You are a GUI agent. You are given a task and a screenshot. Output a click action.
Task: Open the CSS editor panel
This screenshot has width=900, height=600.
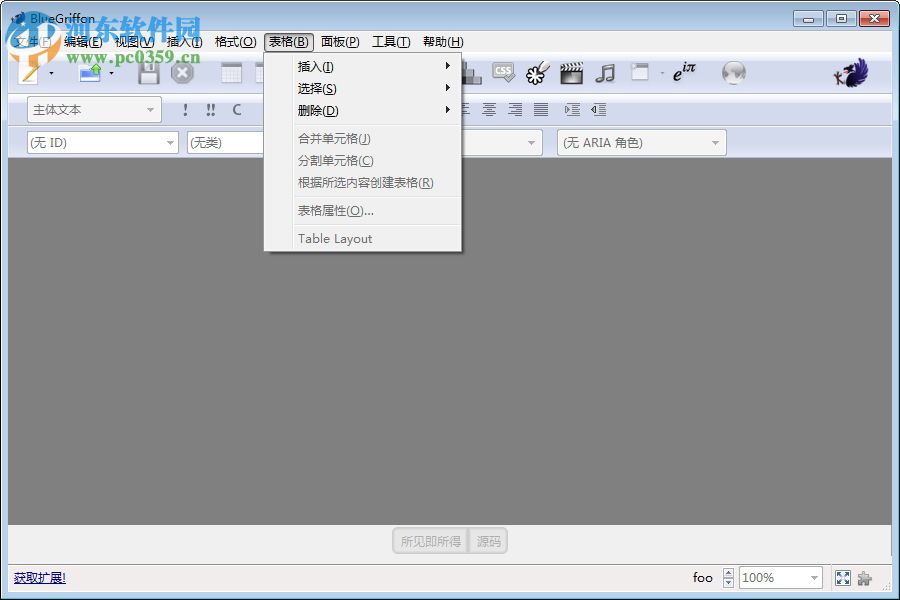pos(502,73)
